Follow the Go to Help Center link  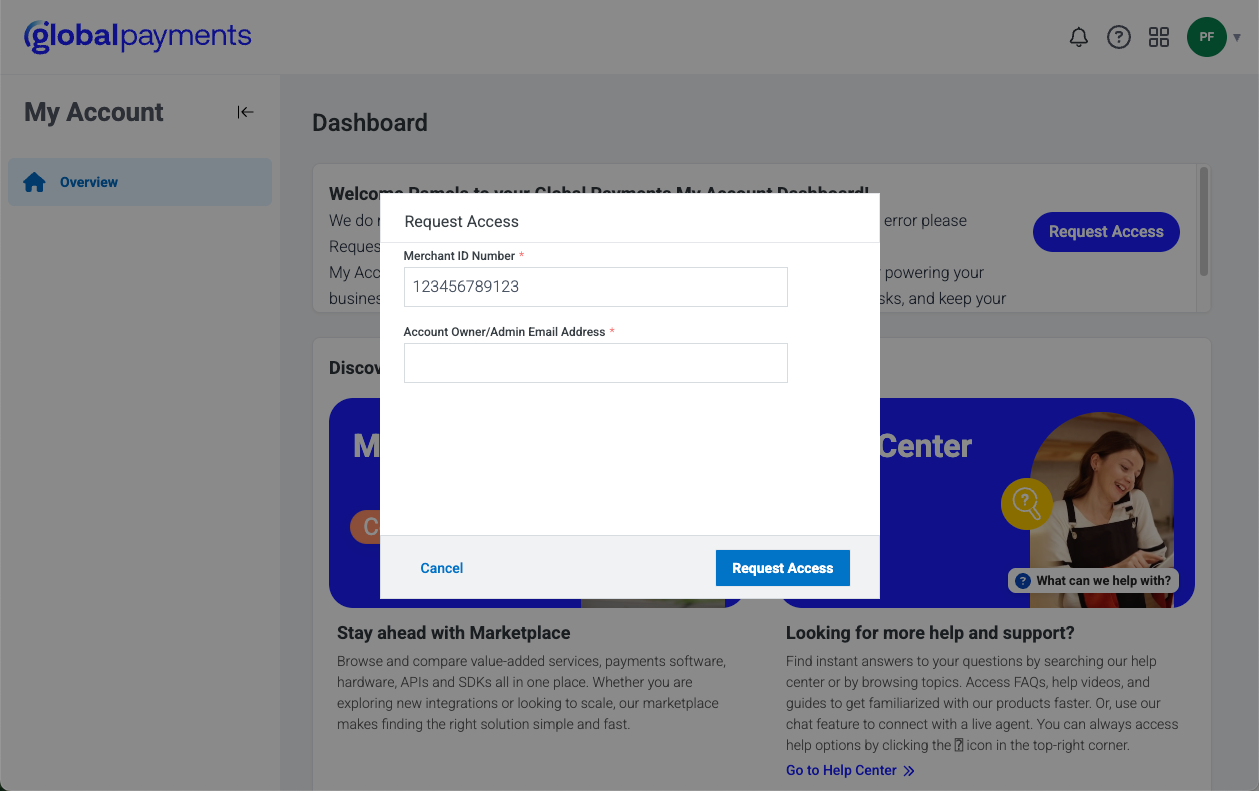coord(841,771)
